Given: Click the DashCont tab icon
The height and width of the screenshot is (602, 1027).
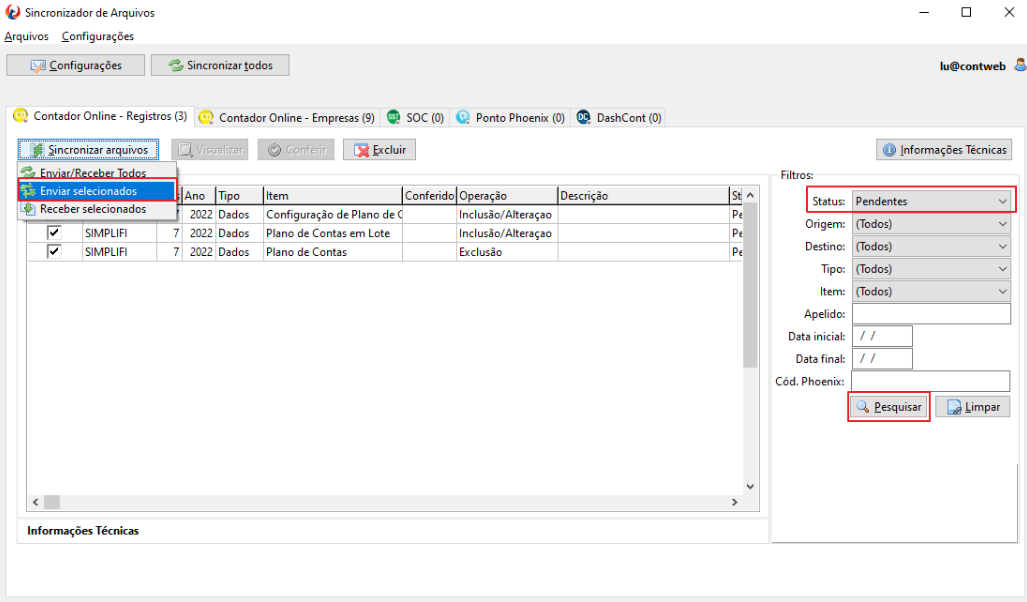Looking at the screenshot, I should [584, 117].
